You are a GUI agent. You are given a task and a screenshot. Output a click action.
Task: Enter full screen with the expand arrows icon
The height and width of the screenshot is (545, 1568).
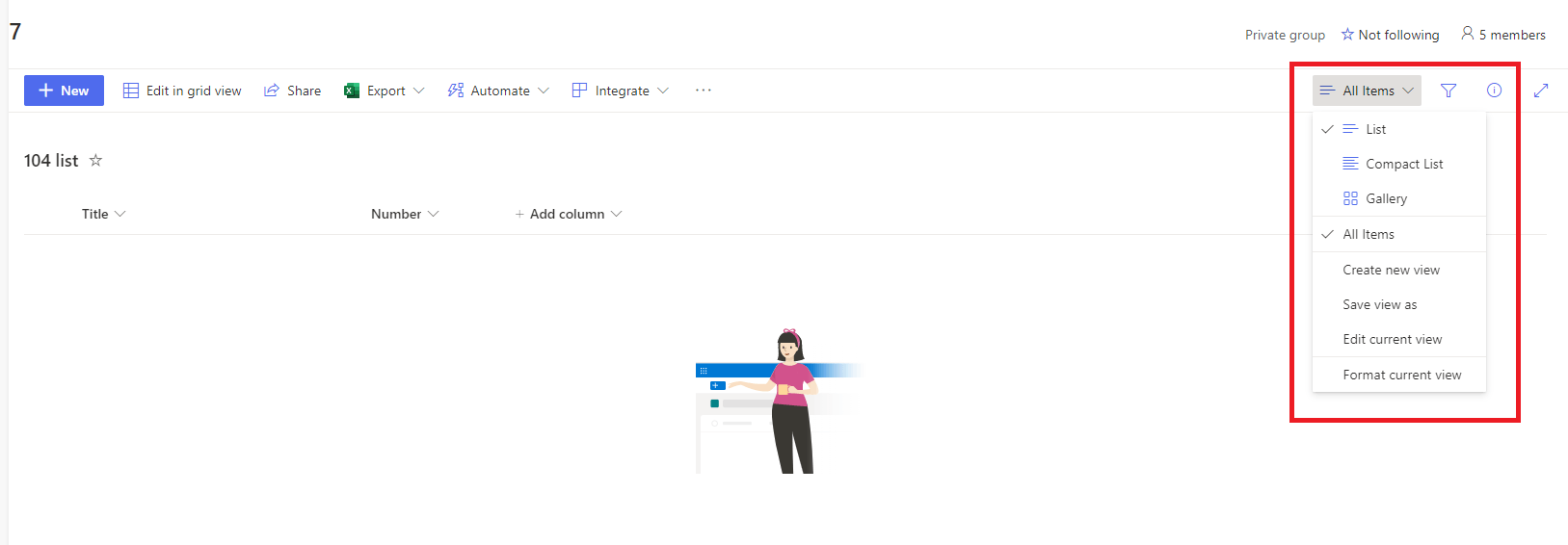1541,91
